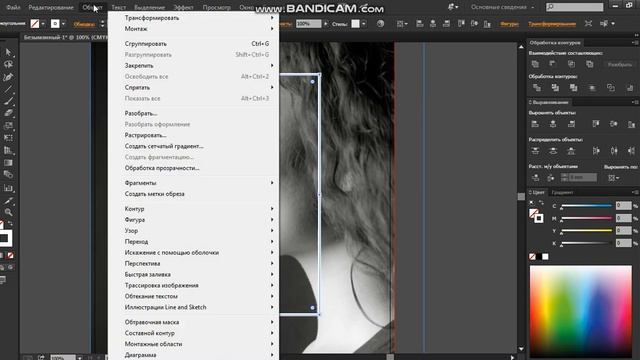The image size is (640, 360).
Task: Click the Minus Front shape mode icon
Action: click(553, 64)
